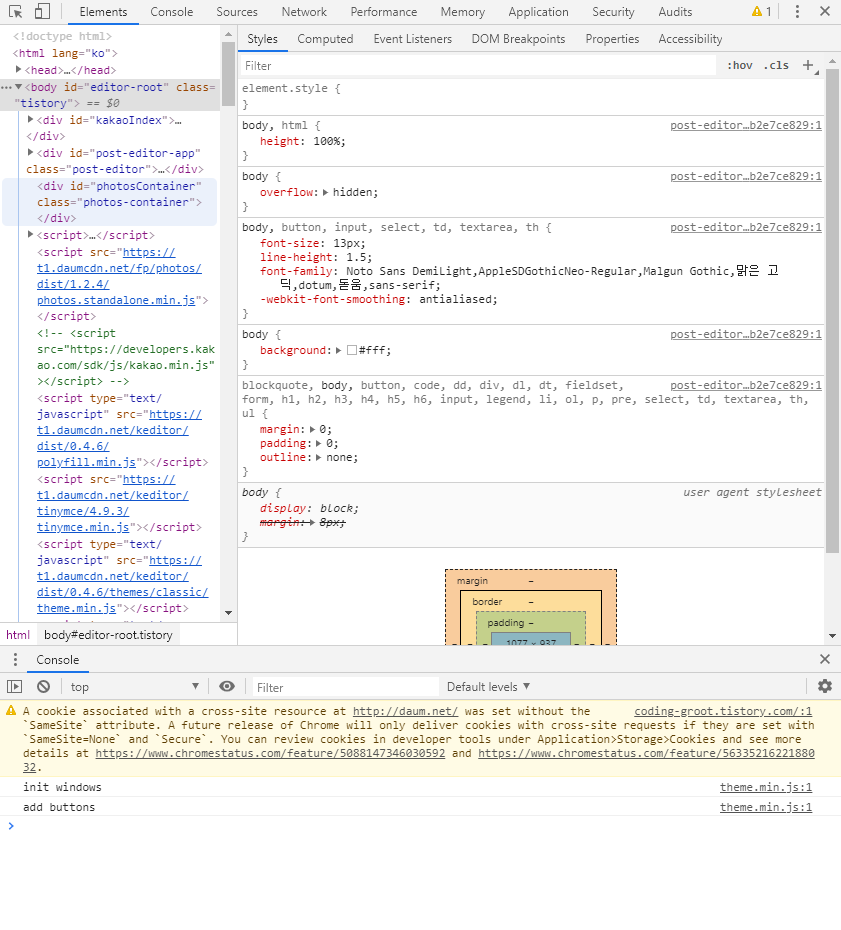
Task: Open the top execution context dropdown
Action: (135, 687)
